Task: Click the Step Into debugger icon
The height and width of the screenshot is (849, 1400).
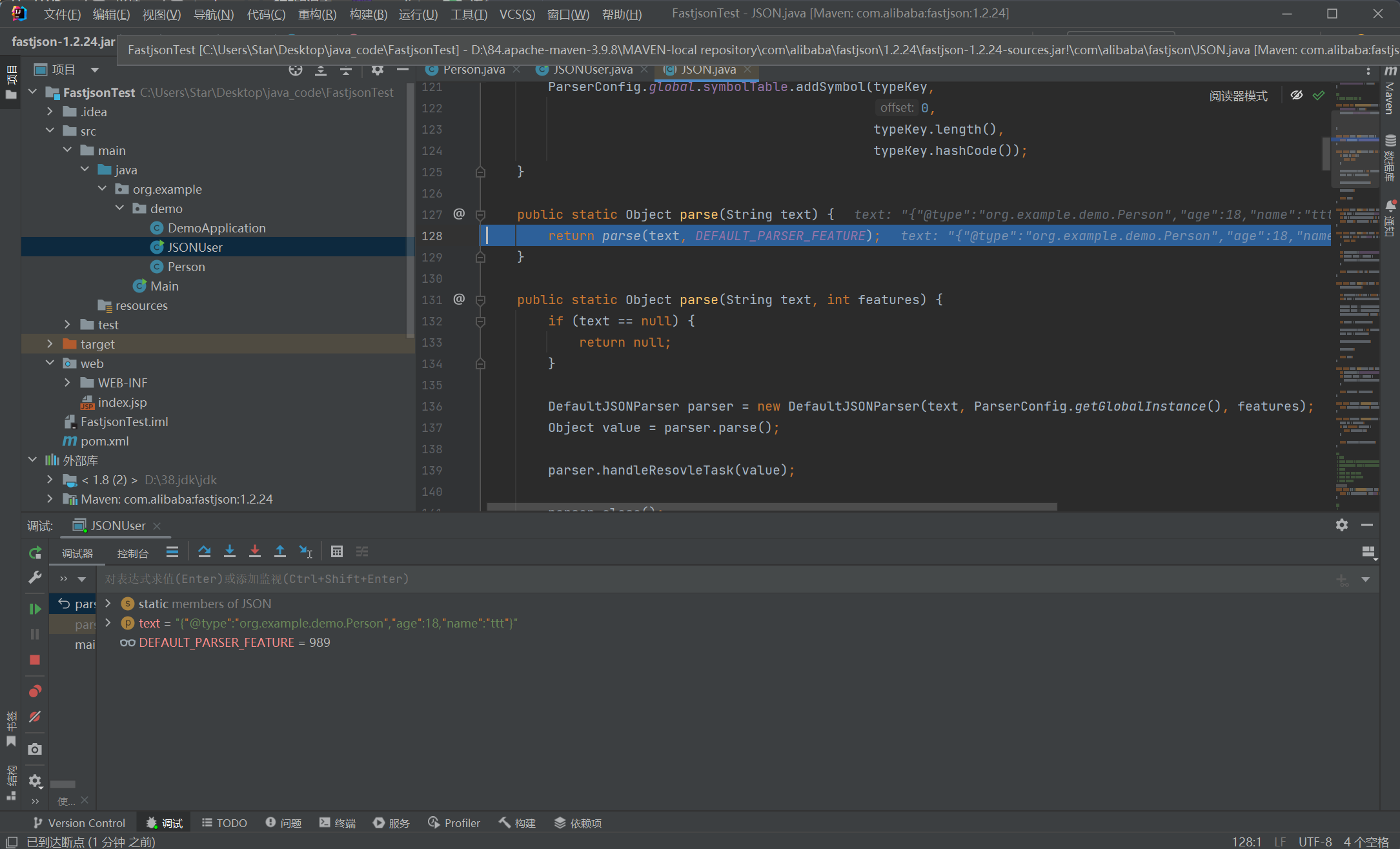Action: click(229, 551)
